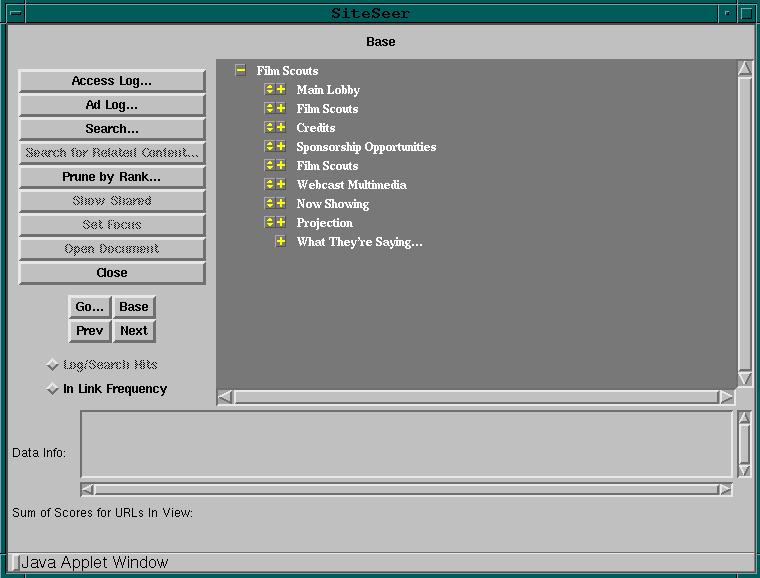The height and width of the screenshot is (578, 760).
Task: Select the Projection tree label
Action: [325, 223]
